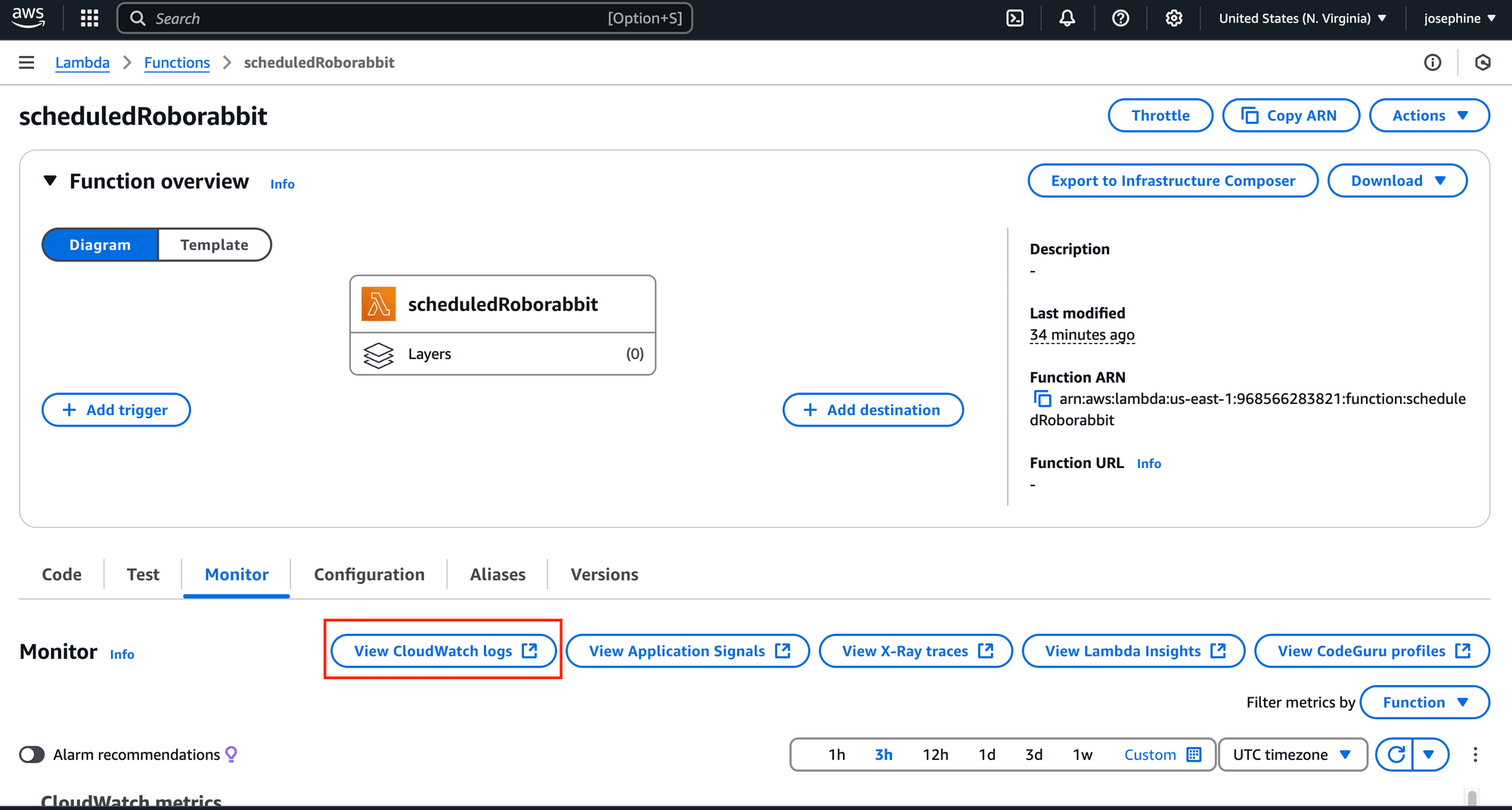1512x810 pixels.
Task: Click the Throttle button
Action: coord(1160,115)
